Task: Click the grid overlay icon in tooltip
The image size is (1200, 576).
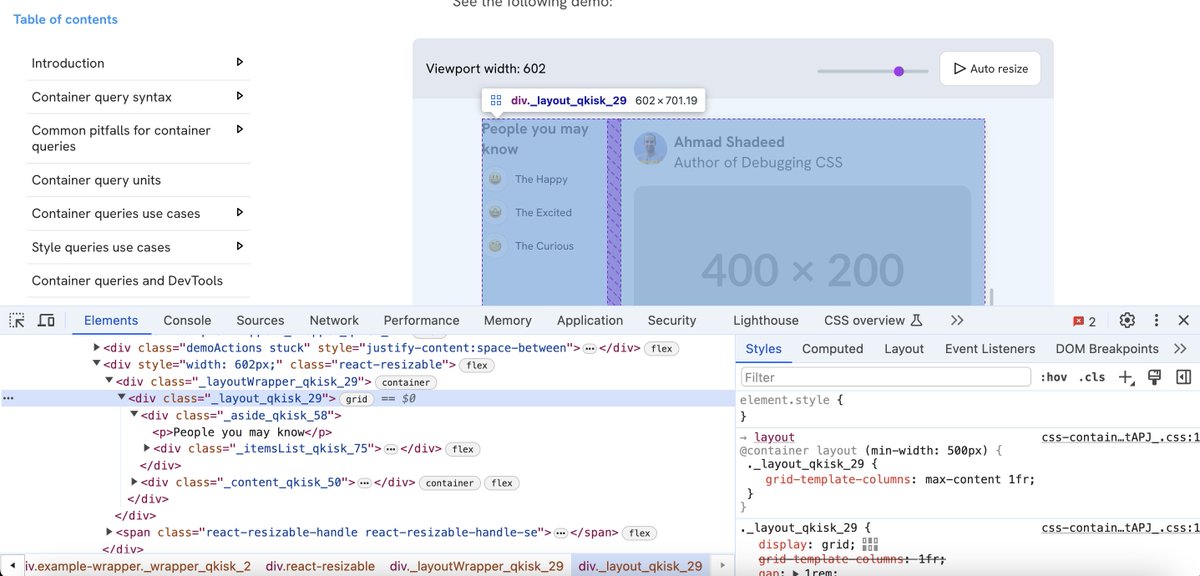Action: [496, 100]
